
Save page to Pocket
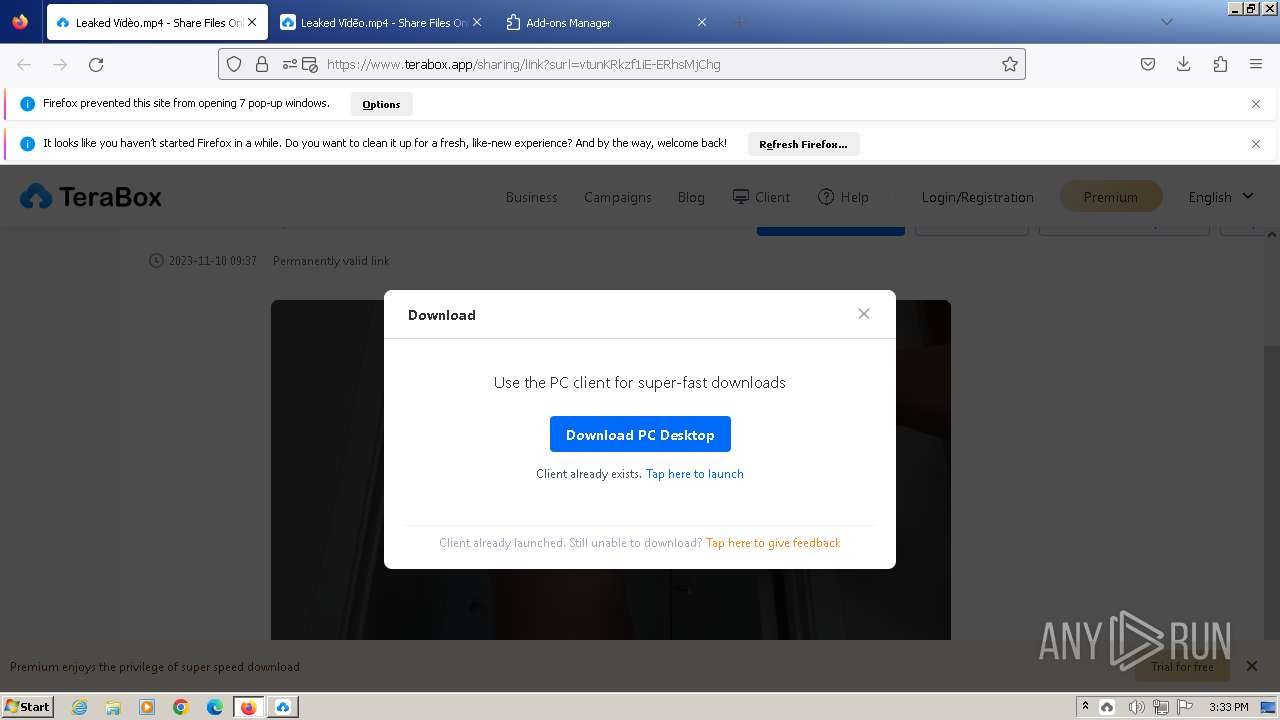coord(1148,64)
